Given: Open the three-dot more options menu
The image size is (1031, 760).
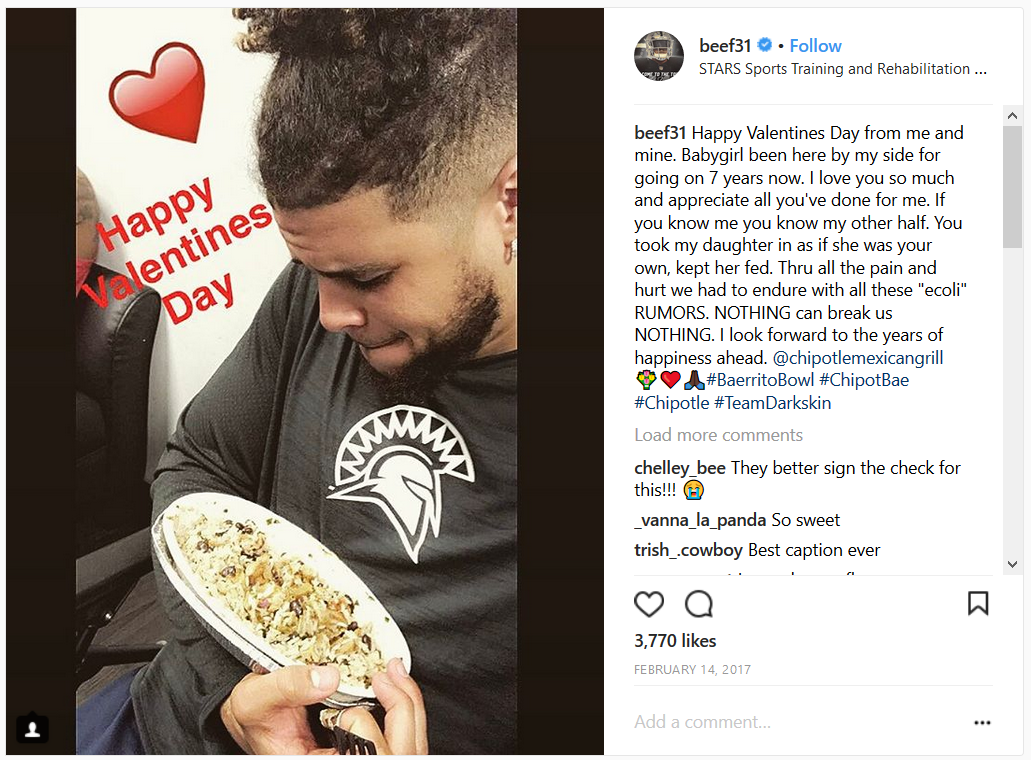Looking at the screenshot, I should click(982, 723).
